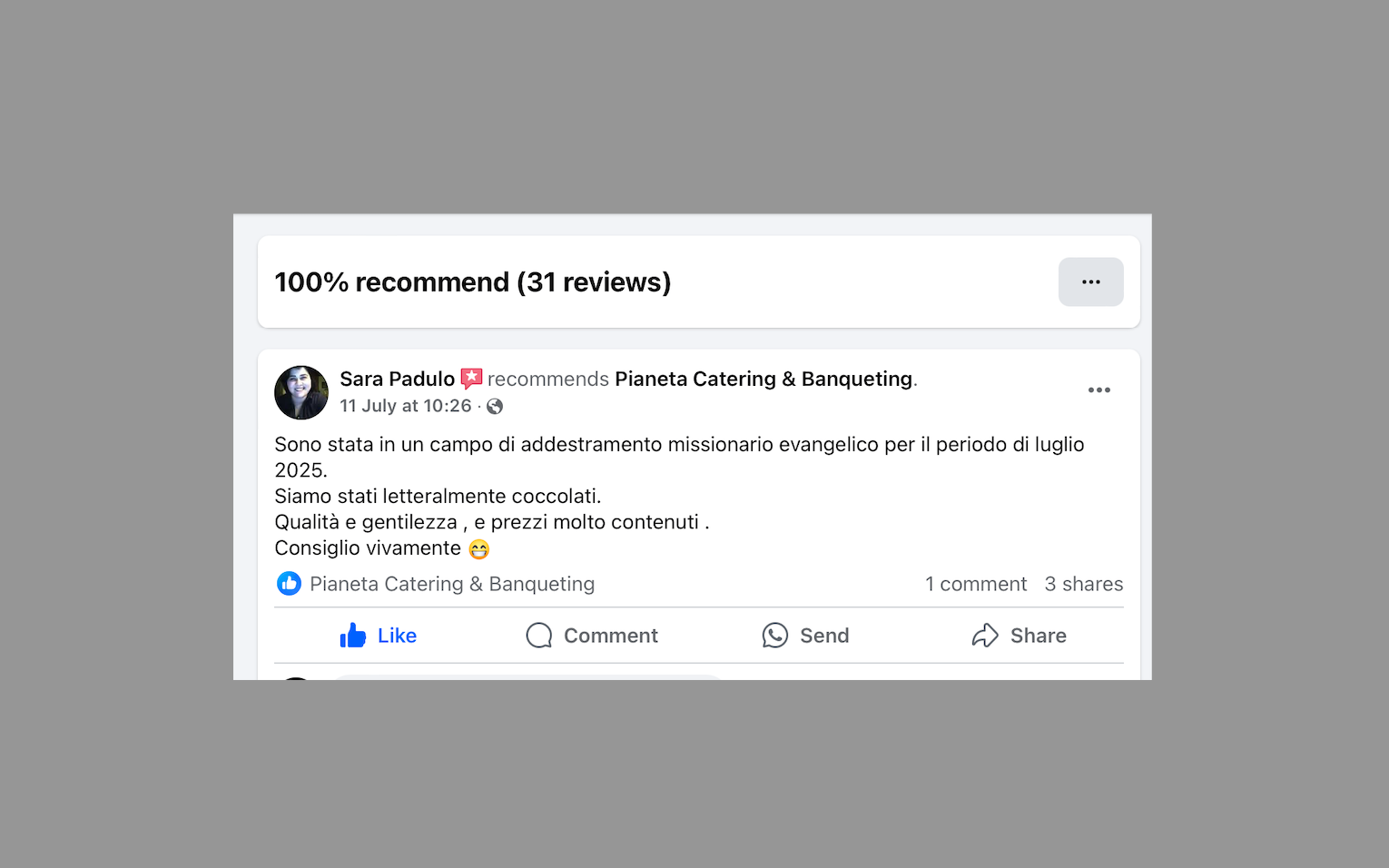
Task: Click the Comment speech bubble icon
Action: pyautogui.click(x=539, y=635)
